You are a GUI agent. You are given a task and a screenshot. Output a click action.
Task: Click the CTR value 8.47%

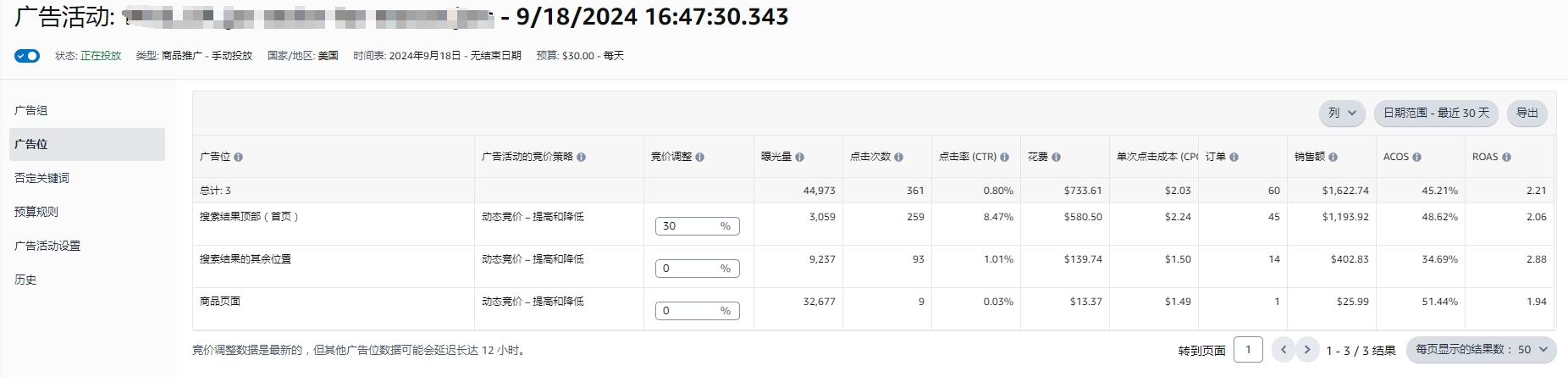coord(998,217)
